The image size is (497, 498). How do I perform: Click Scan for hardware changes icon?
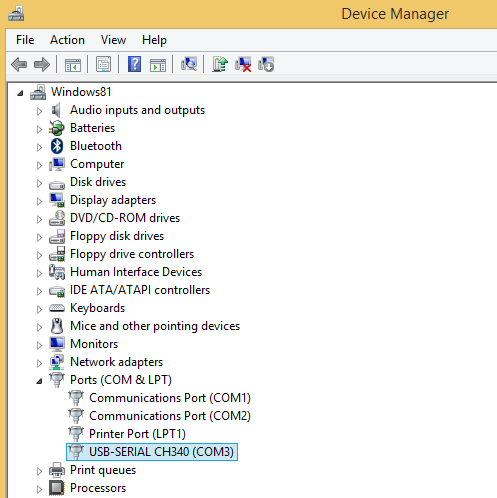click(189, 64)
